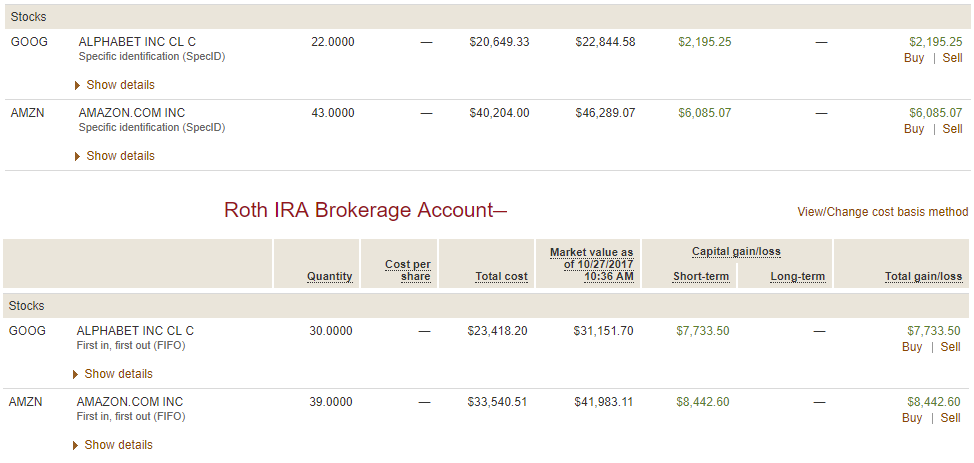Select short-term gain $2,195.25
Image resolution: width=974 pixels, height=463 pixels.
pyautogui.click(x=705, y=42)
